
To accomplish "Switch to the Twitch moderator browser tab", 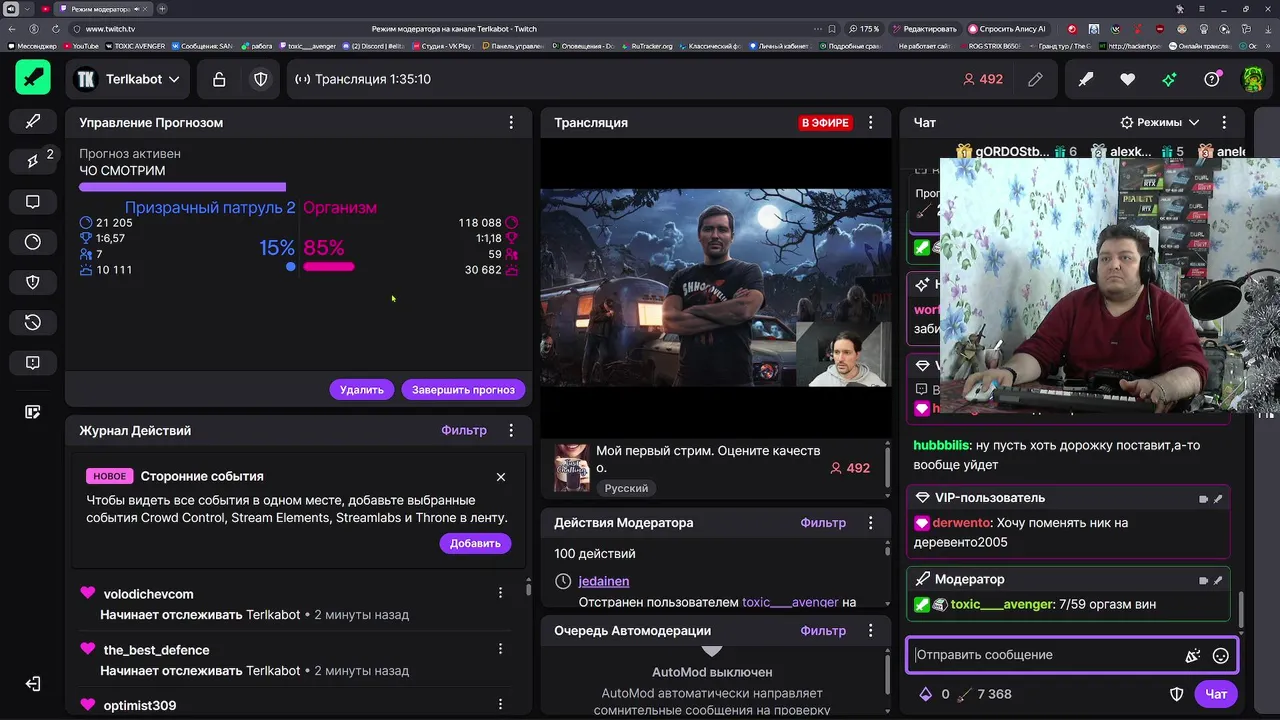I will pos(101,9).
